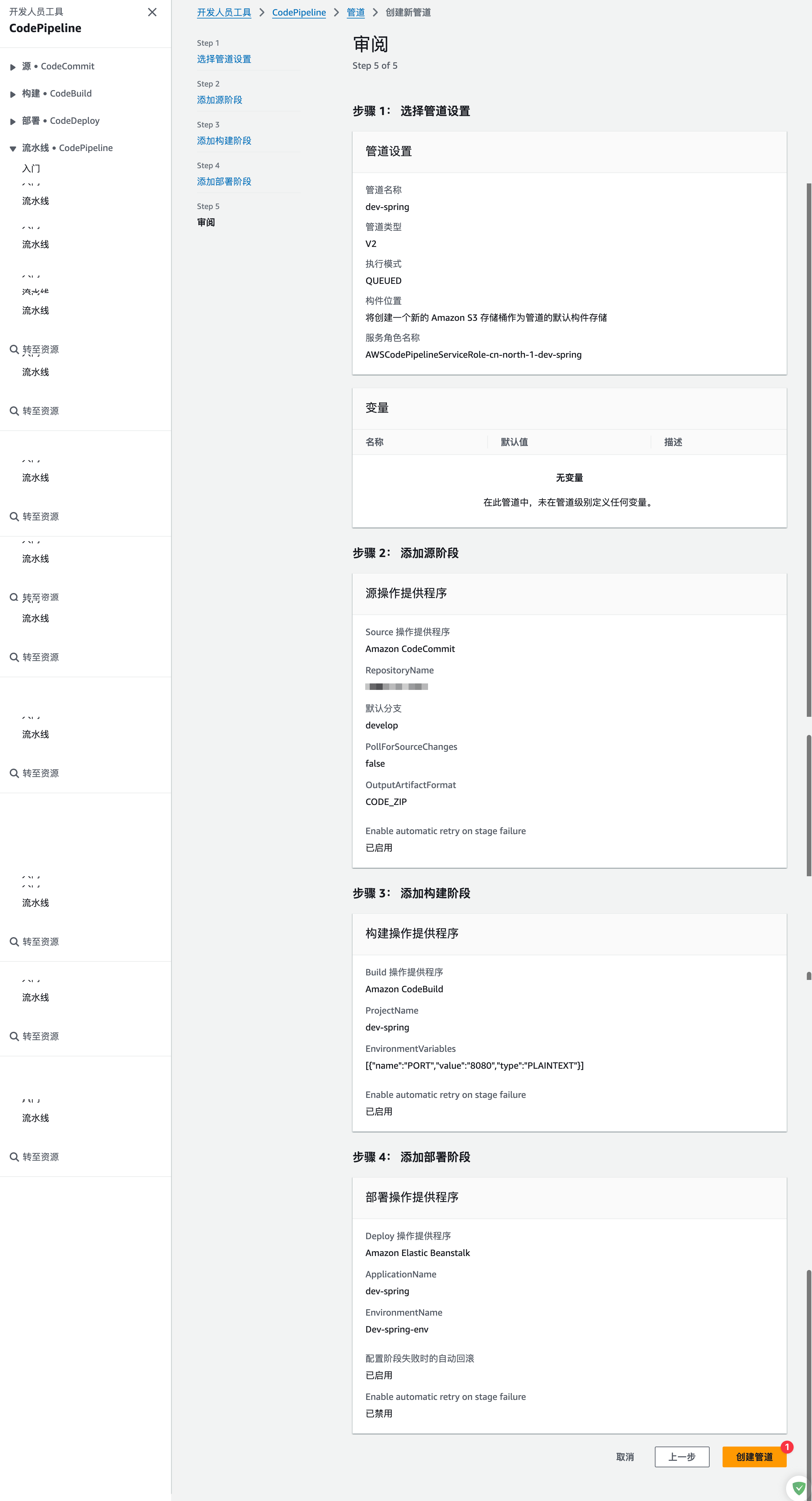Open the 管道 breadcrumb link
The image size is (812, 1501).
click(355, 12)
